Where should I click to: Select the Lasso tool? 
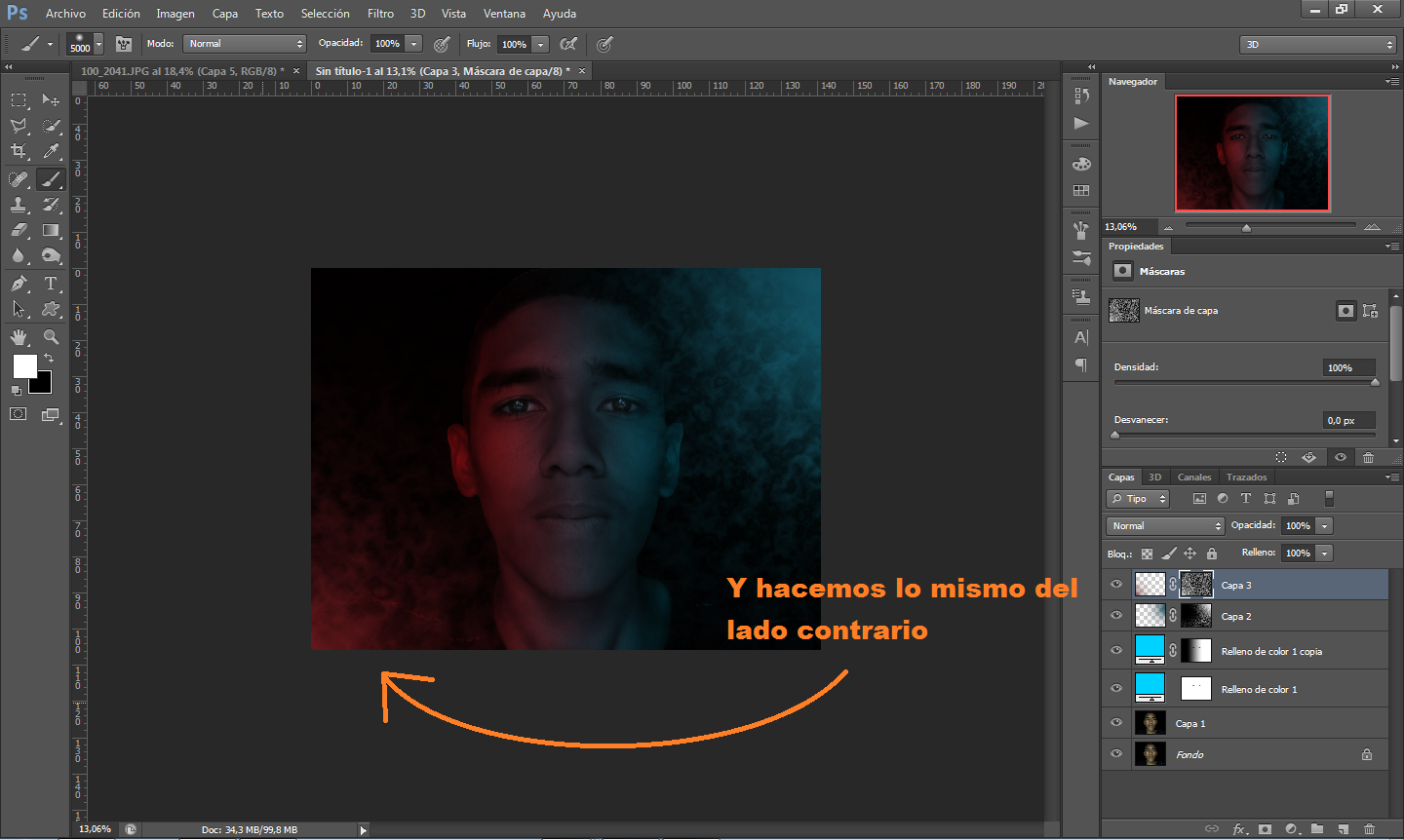pyautogui.click(x=19, y=126)
